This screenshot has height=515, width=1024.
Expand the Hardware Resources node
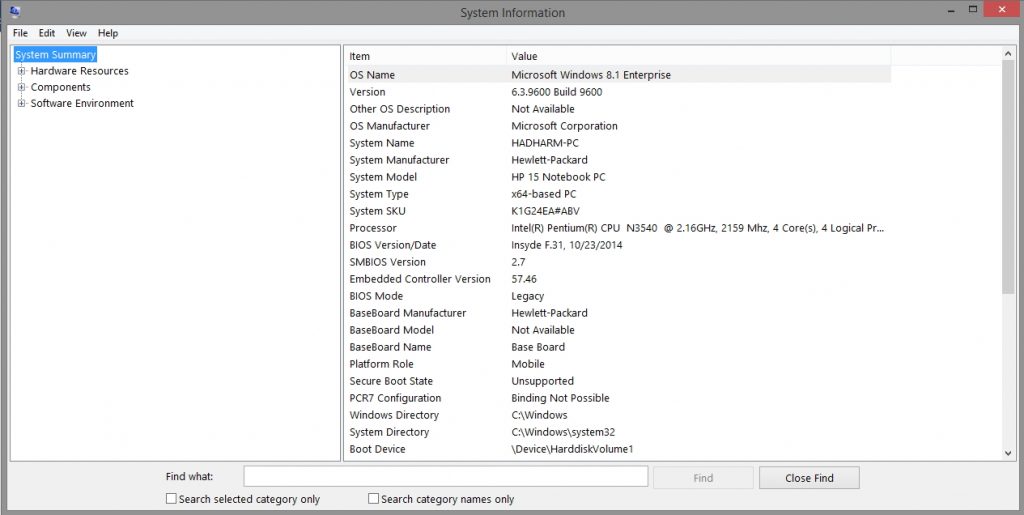[x=22, y=71]
